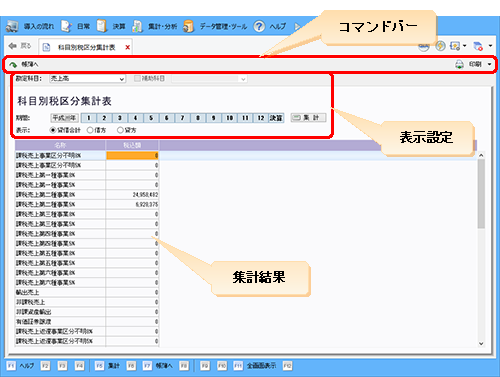
Task: Select month 12 in the period bar
Action: tap(261, 118)
